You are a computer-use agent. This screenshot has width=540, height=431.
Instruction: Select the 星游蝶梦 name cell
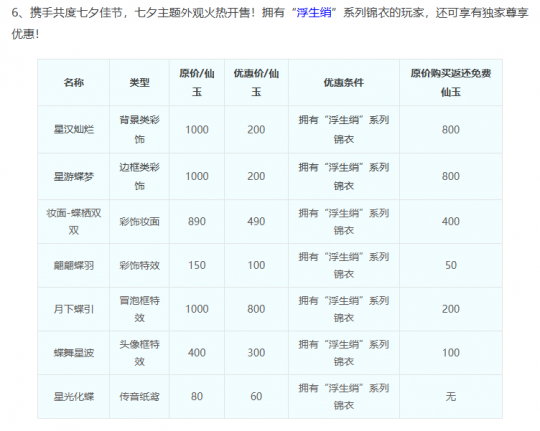click(74, 176)
